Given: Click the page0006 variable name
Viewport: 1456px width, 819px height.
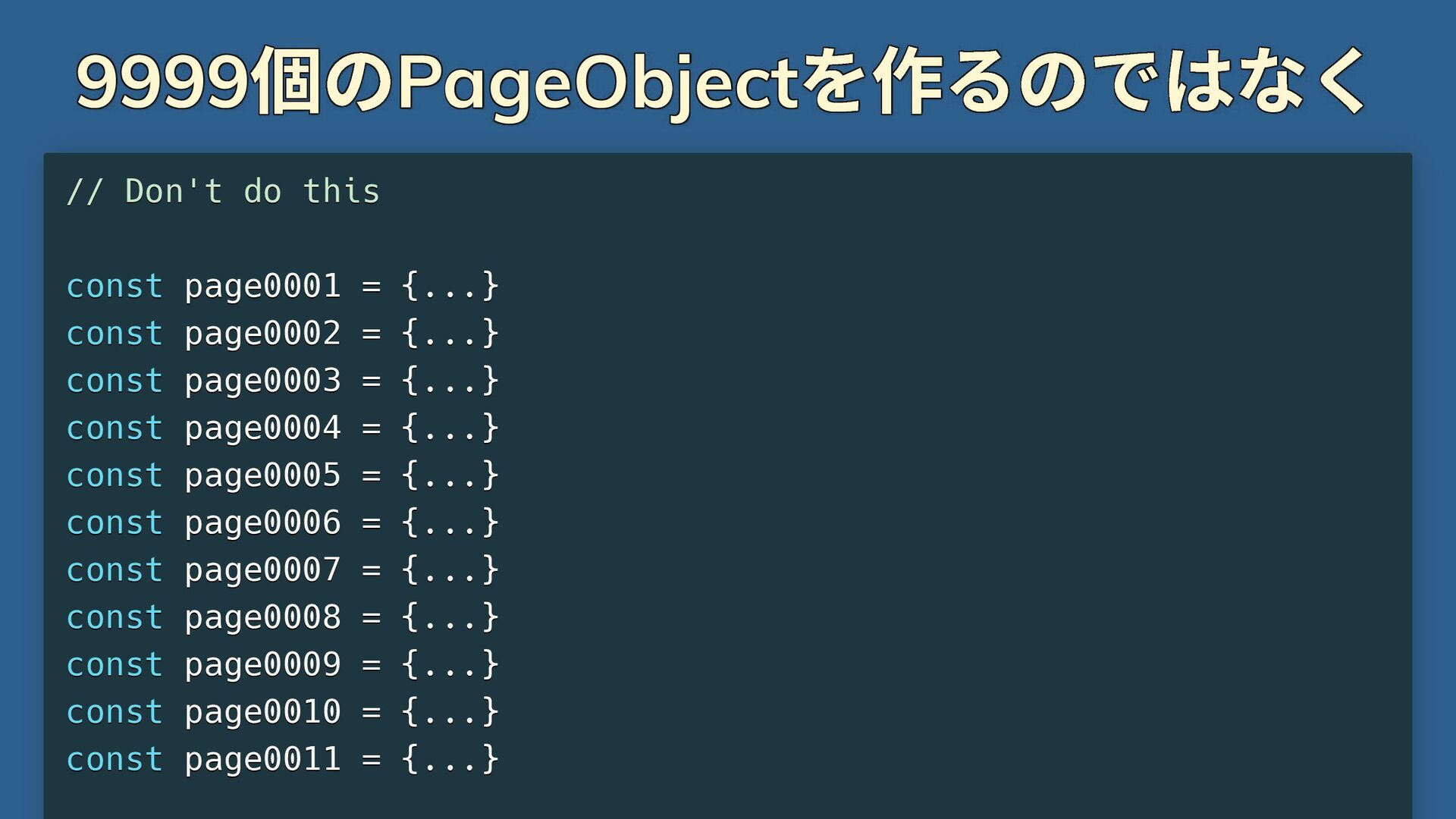Looking at the screenshot, I should pyautogui.click(x=262, y=523).
